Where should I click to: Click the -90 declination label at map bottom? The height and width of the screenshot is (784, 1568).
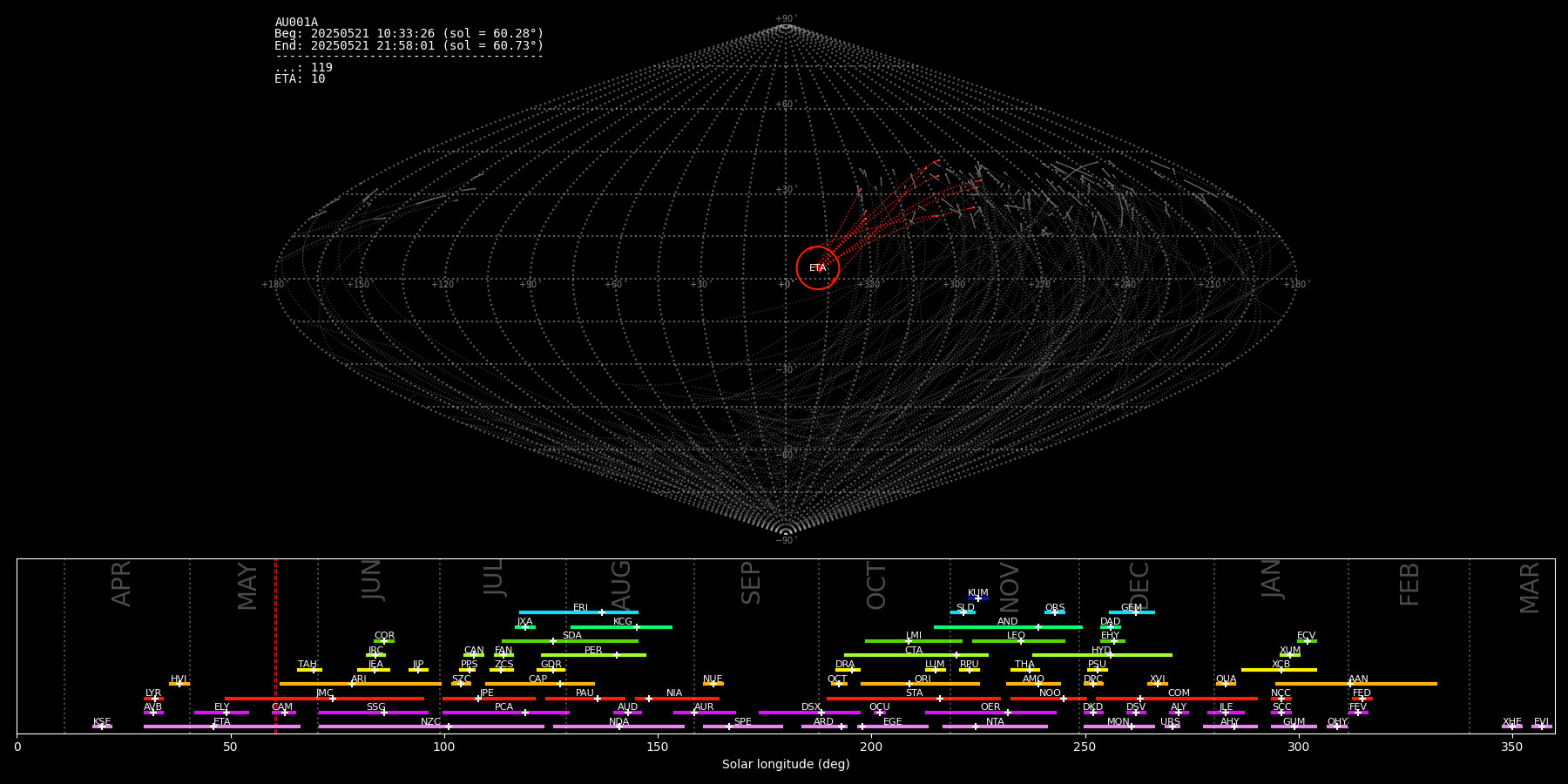tap(785, 541)
